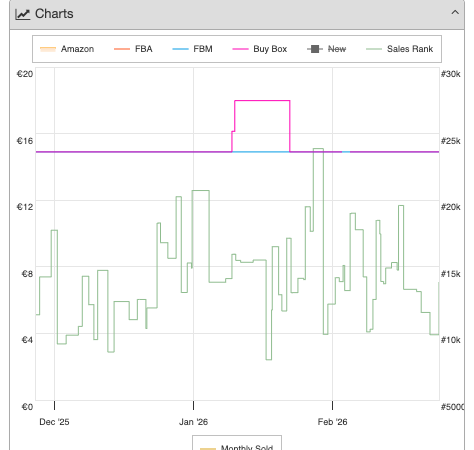Image resolution: width=474 pixels, height=450 pixels.
Task: Click the €8 price axis label
Action: 27,274
